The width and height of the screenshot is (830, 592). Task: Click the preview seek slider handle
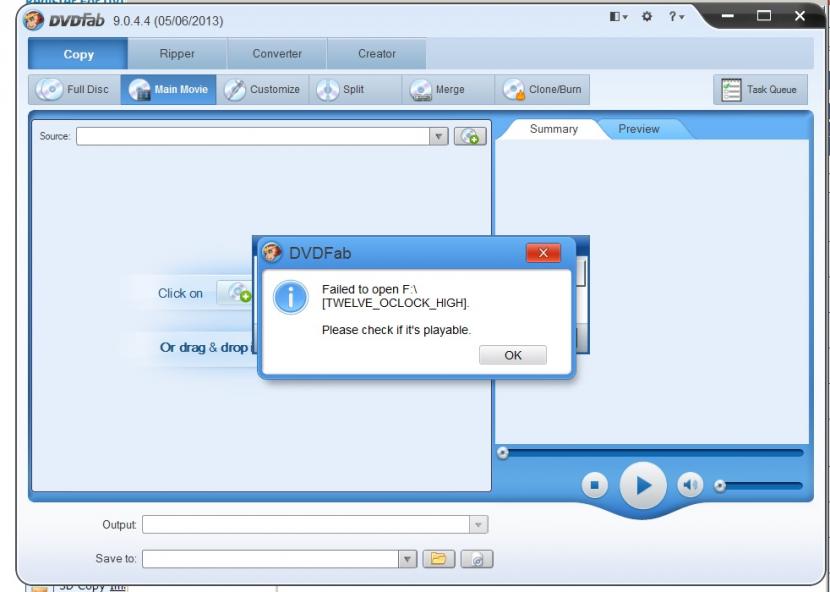point(502,453)
